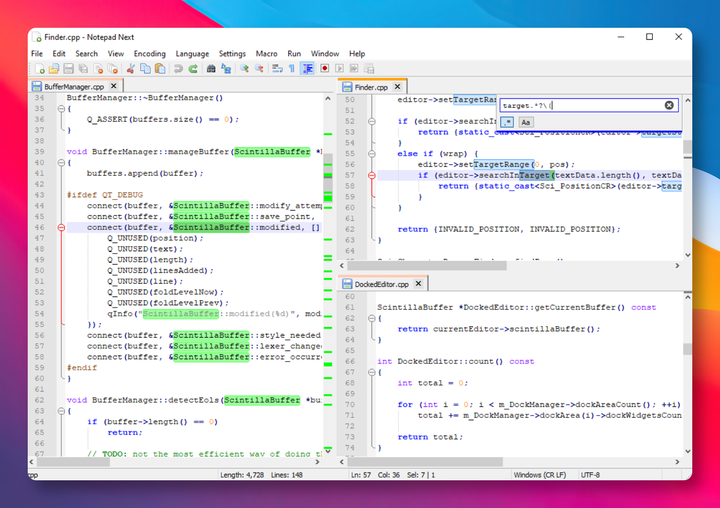Redo with the green arrow icon
The image size is (720, 508).
193,69
